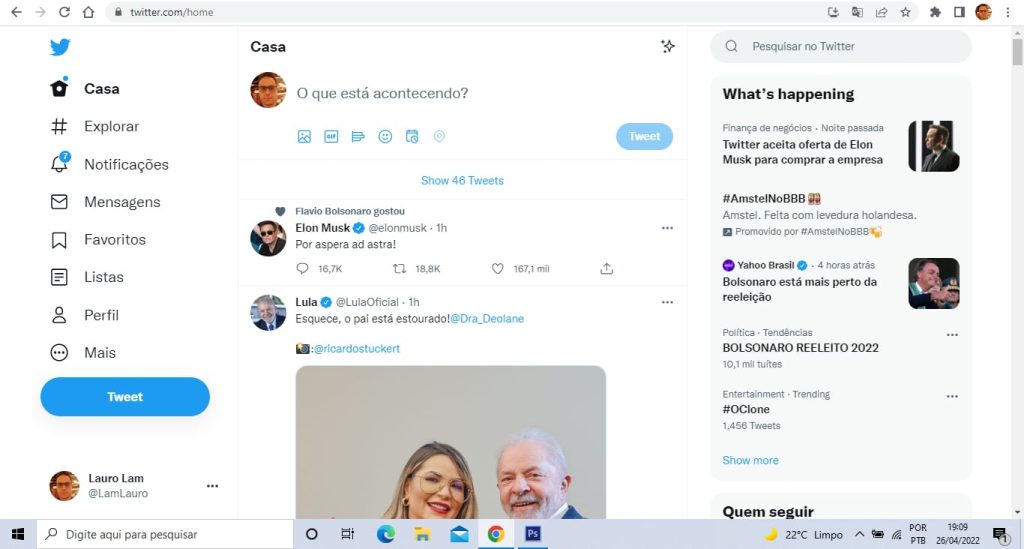This screenshot has width=1024, height=549.
Task: Open the Mais circle icon
Action: click(59, 353)
